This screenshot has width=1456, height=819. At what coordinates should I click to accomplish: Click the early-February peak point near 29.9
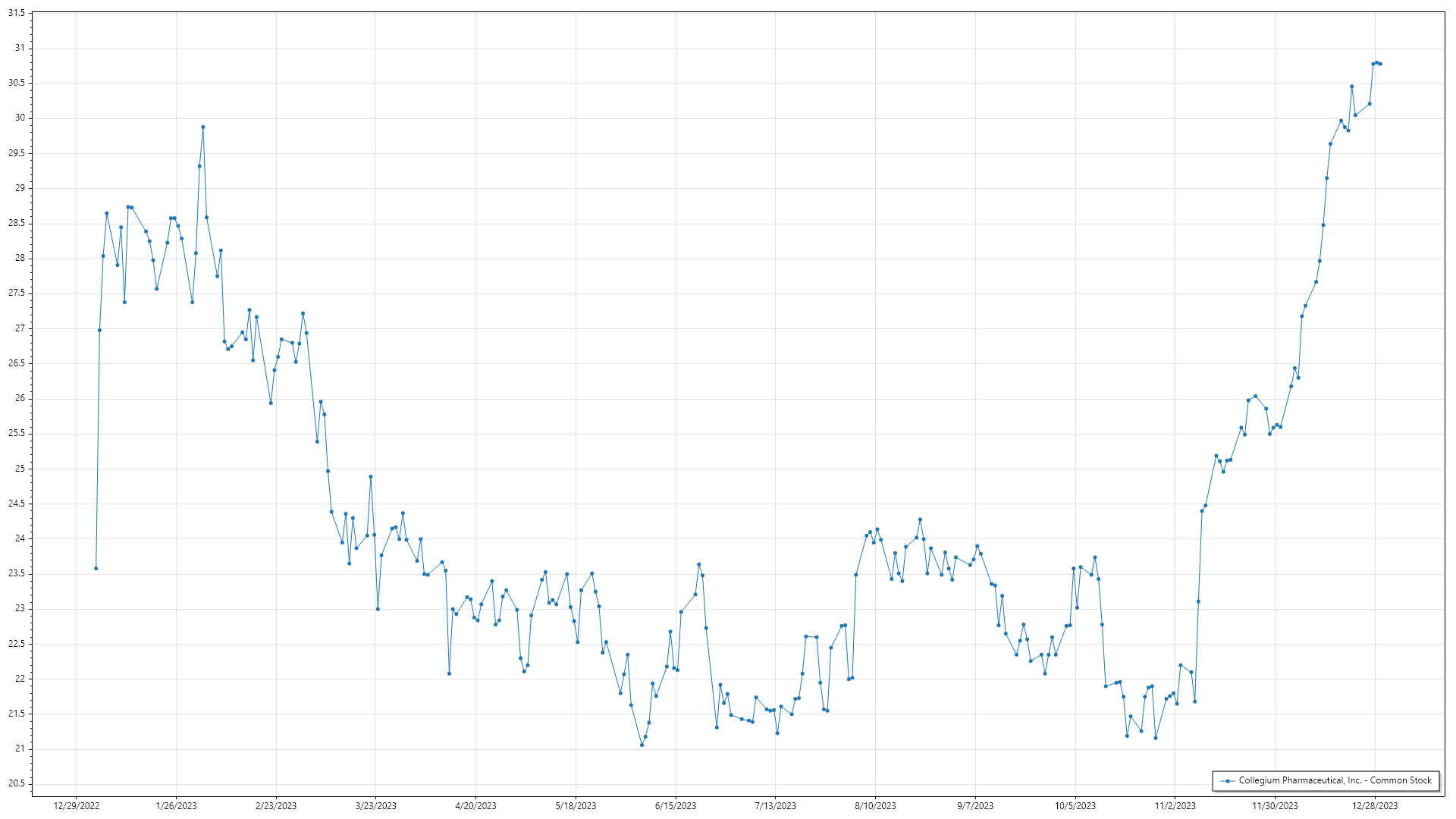pos(202,127)
